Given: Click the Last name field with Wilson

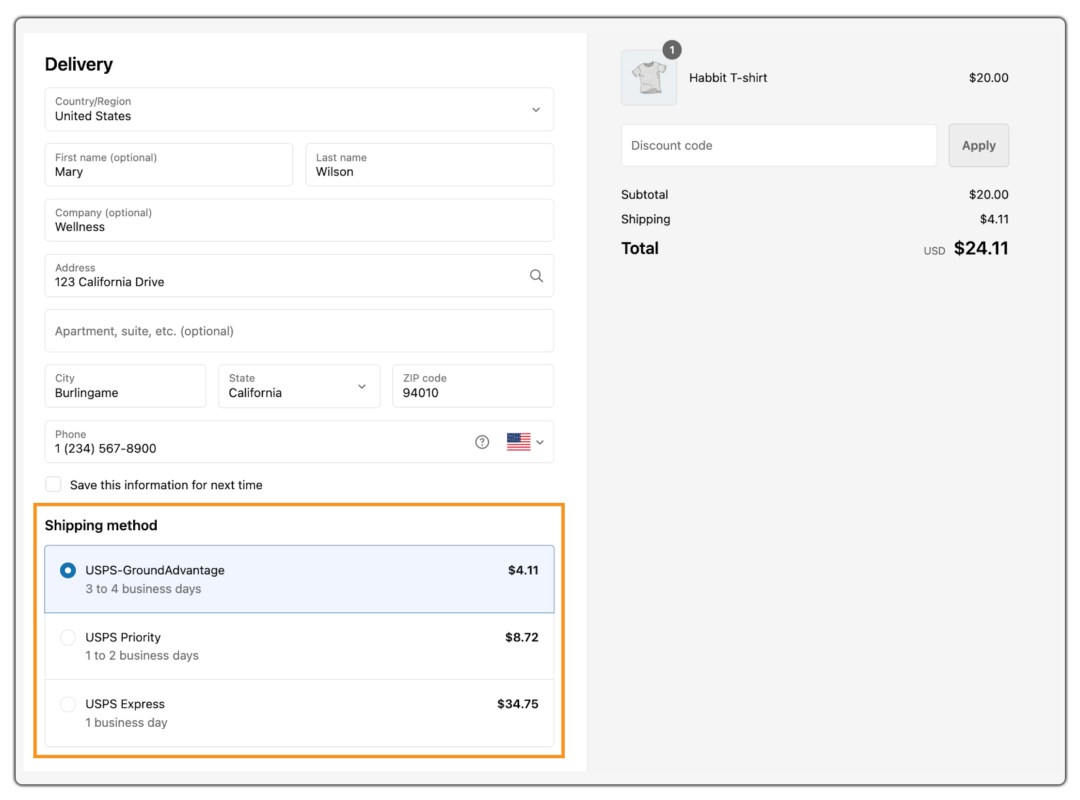Looking at the screenshot, I should [x=429, y=165].
